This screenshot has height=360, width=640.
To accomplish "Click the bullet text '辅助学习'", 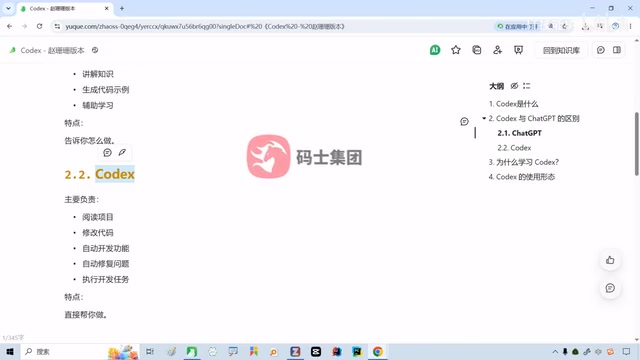I will pyautogui.click(x=98, y=105).
